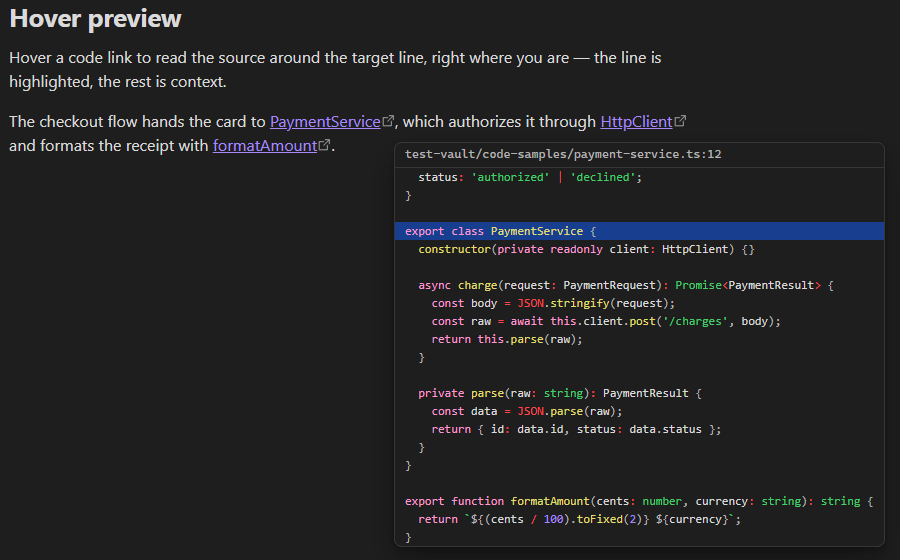Viewport: 900px width, 560px height.
Task: Open the PaymentService code link
Action: pyautogui.click(x=325, y=122)
